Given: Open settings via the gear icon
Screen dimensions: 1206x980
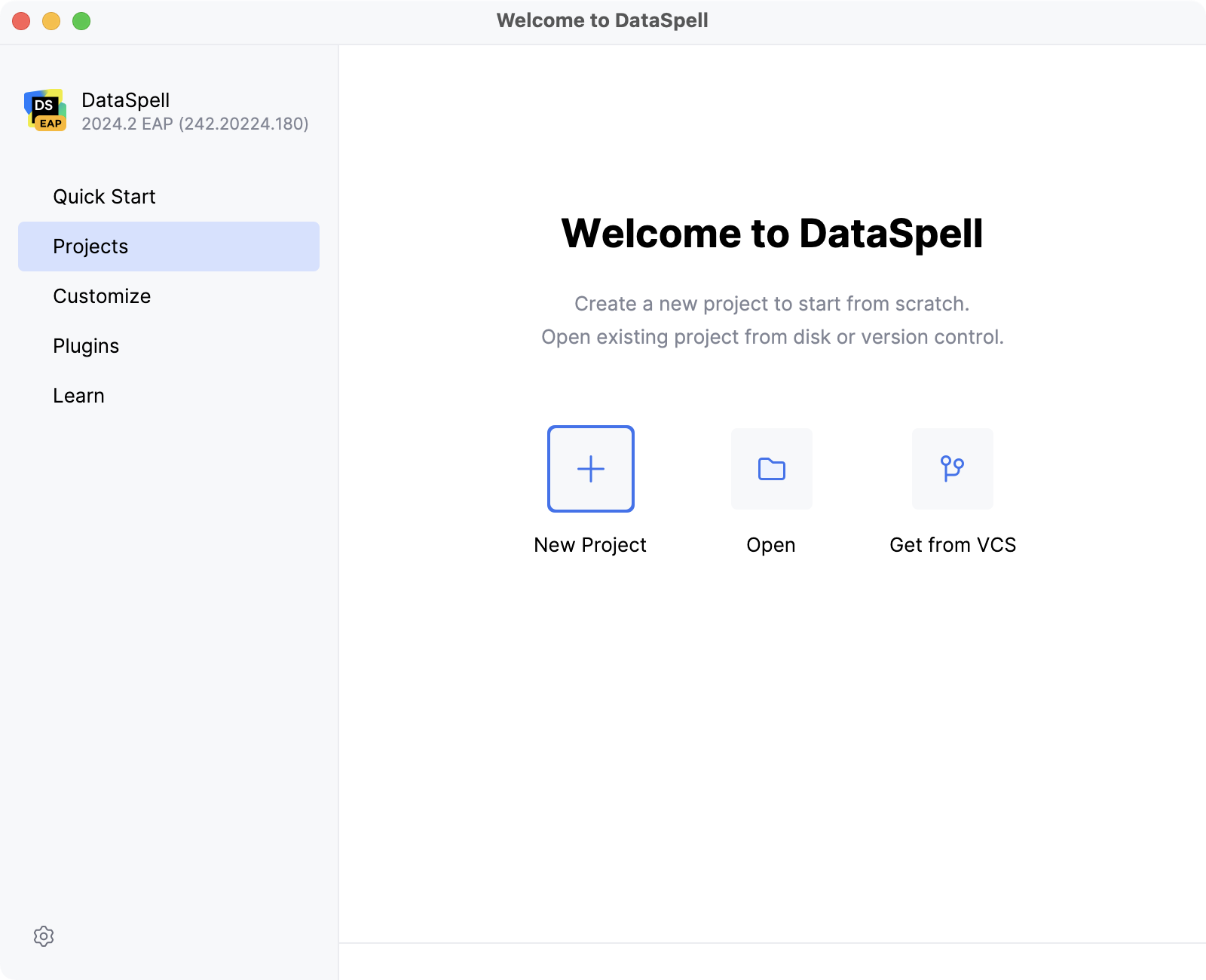Looking at the screenshot, I should 45,936.
